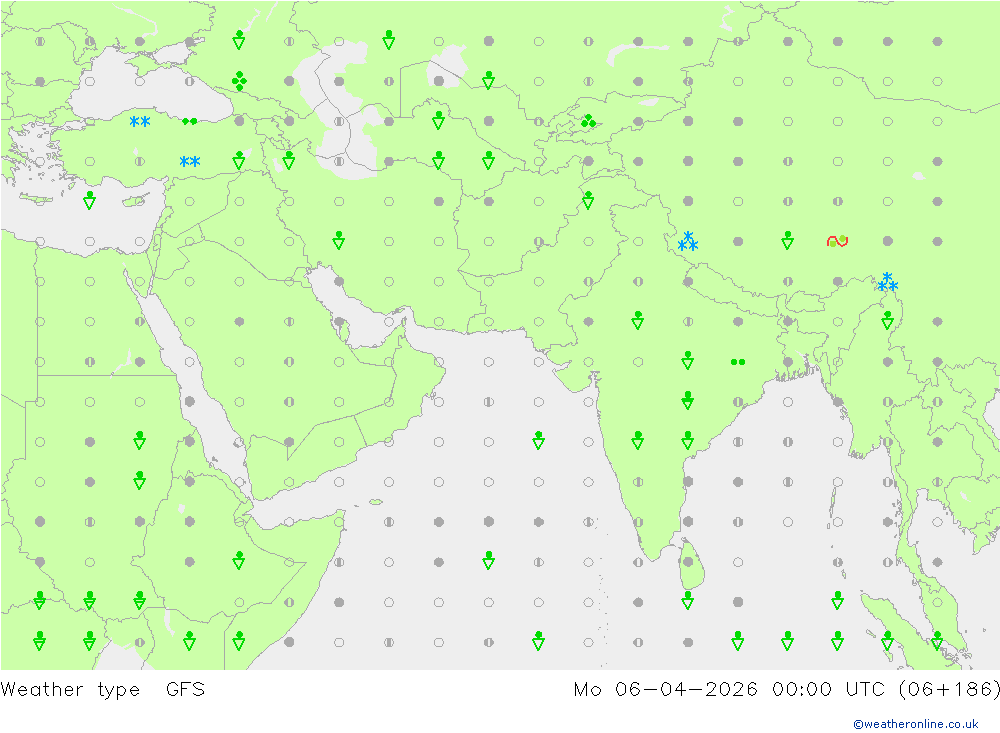Click the green shower symbol north of the Caspian Sea
The height and width of the screenshot is (733, 1000).
click(x=388, y=40)
